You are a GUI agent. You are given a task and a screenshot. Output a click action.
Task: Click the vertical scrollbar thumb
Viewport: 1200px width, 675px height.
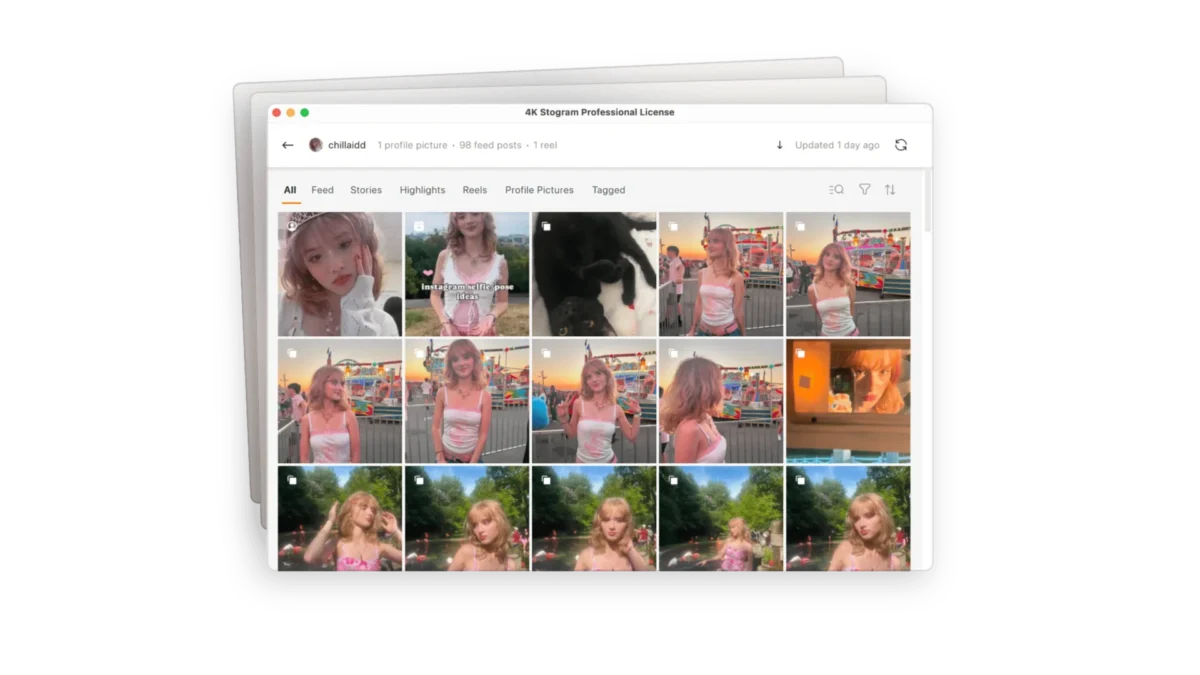pos(926,200)
